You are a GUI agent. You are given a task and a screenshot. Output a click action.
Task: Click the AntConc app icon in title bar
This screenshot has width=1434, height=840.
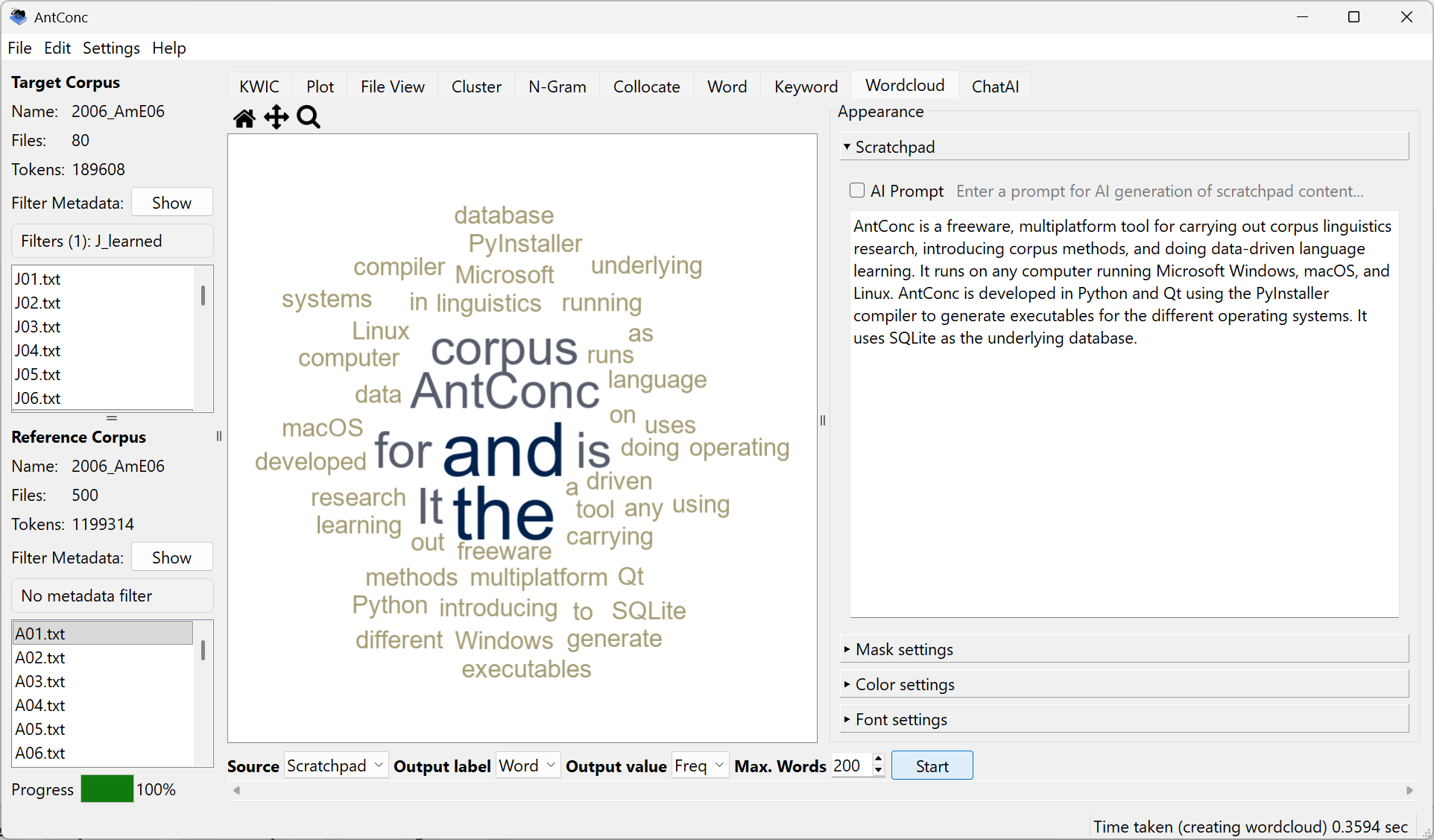[x=18, y=16]
